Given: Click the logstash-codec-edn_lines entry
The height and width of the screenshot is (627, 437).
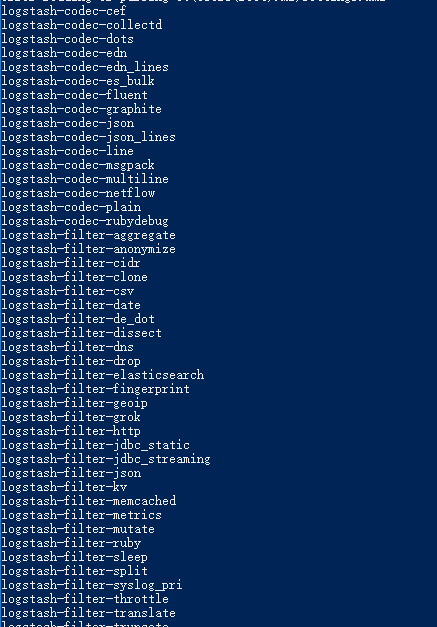Looking at the screenshot, I should point(85,67).
